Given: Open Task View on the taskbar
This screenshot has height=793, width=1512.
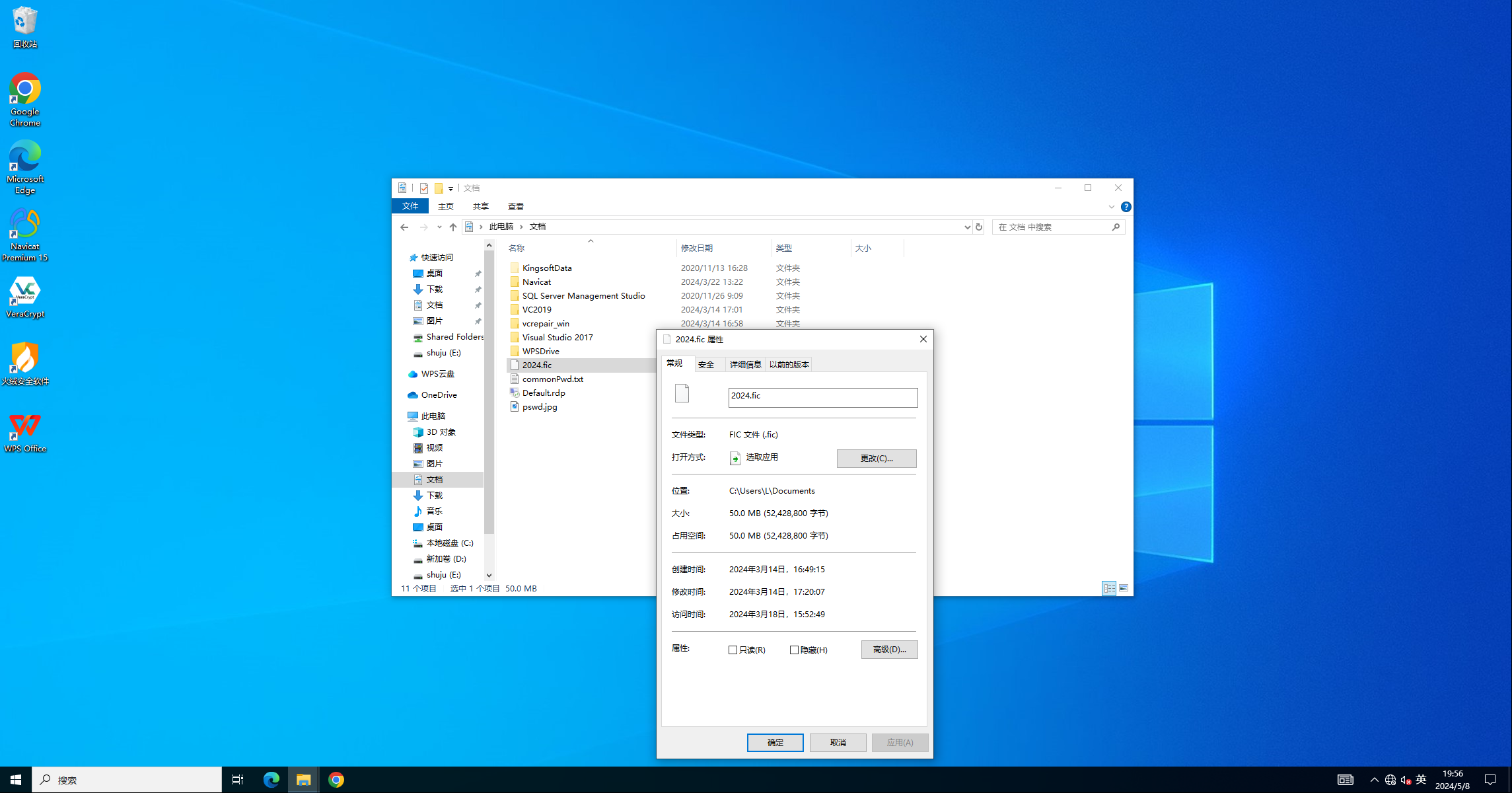Looking at the screenshot, I should tap(238, 780).
